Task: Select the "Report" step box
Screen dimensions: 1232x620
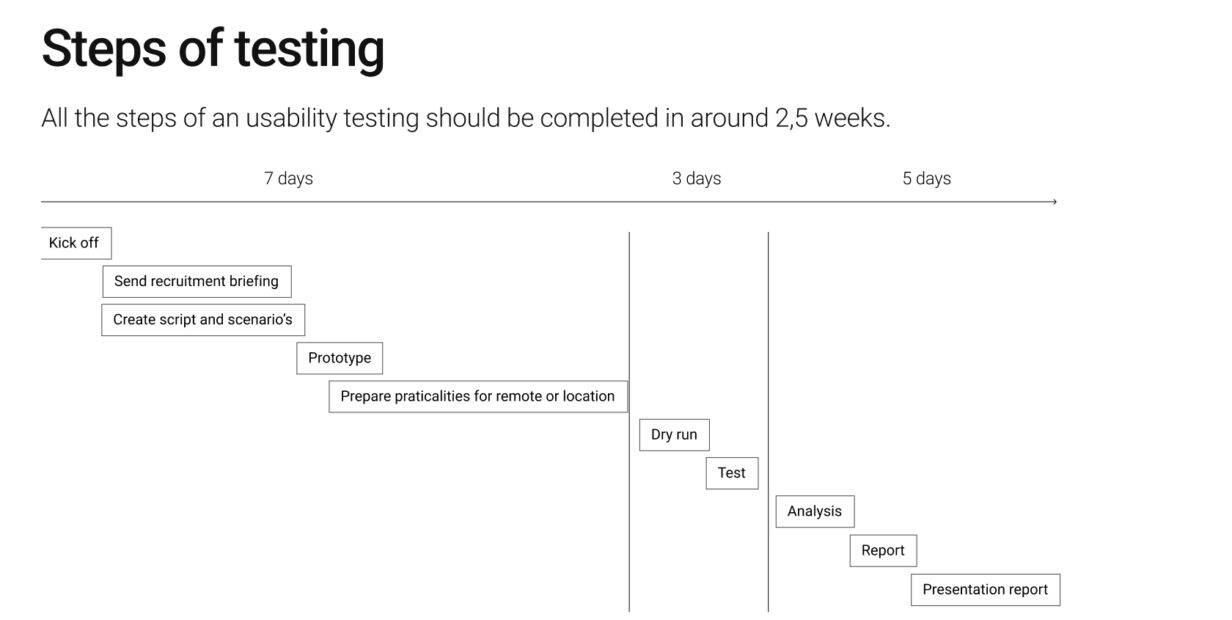Action: coord(883,550)
